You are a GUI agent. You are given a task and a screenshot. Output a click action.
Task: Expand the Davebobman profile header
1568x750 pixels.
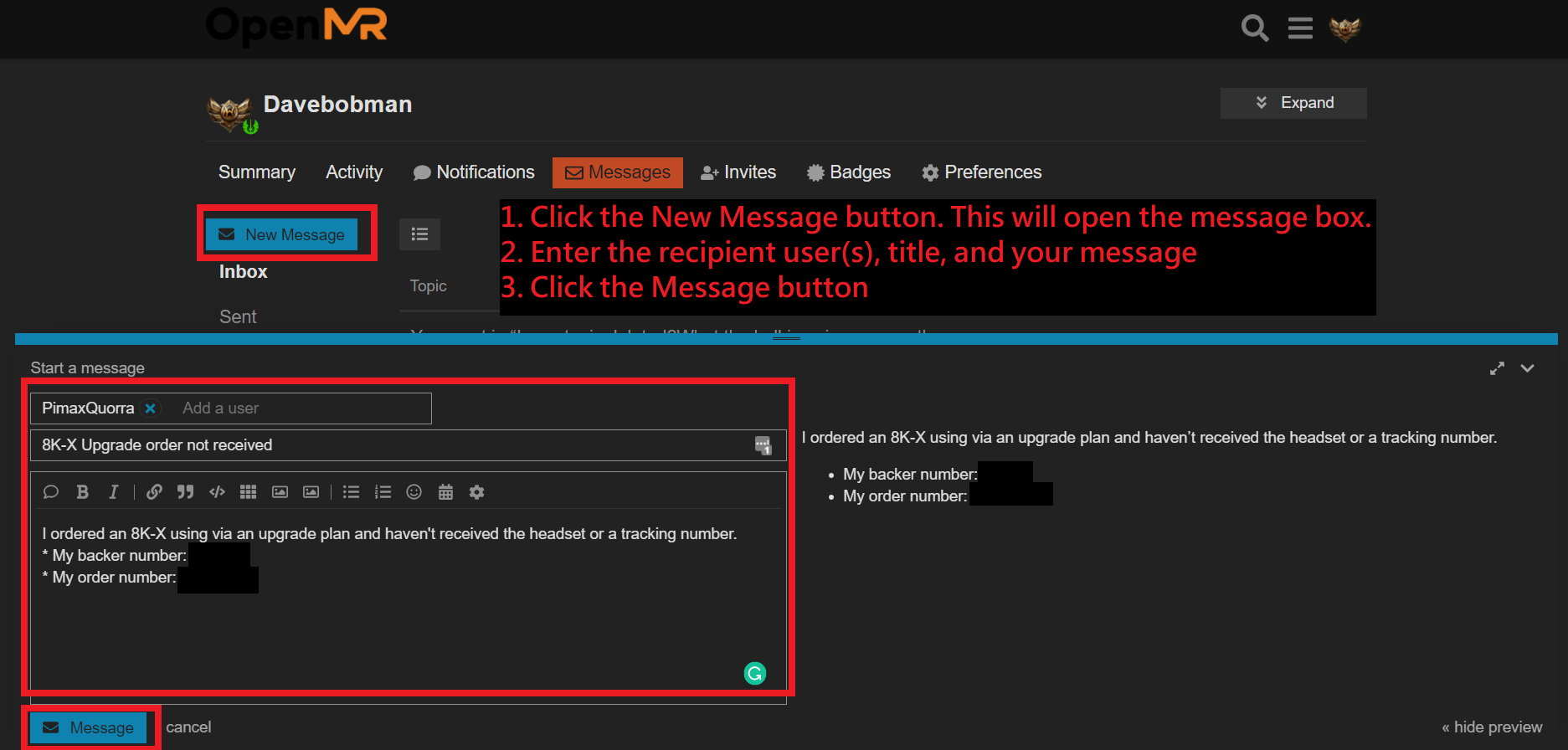tap(1293, 103)
